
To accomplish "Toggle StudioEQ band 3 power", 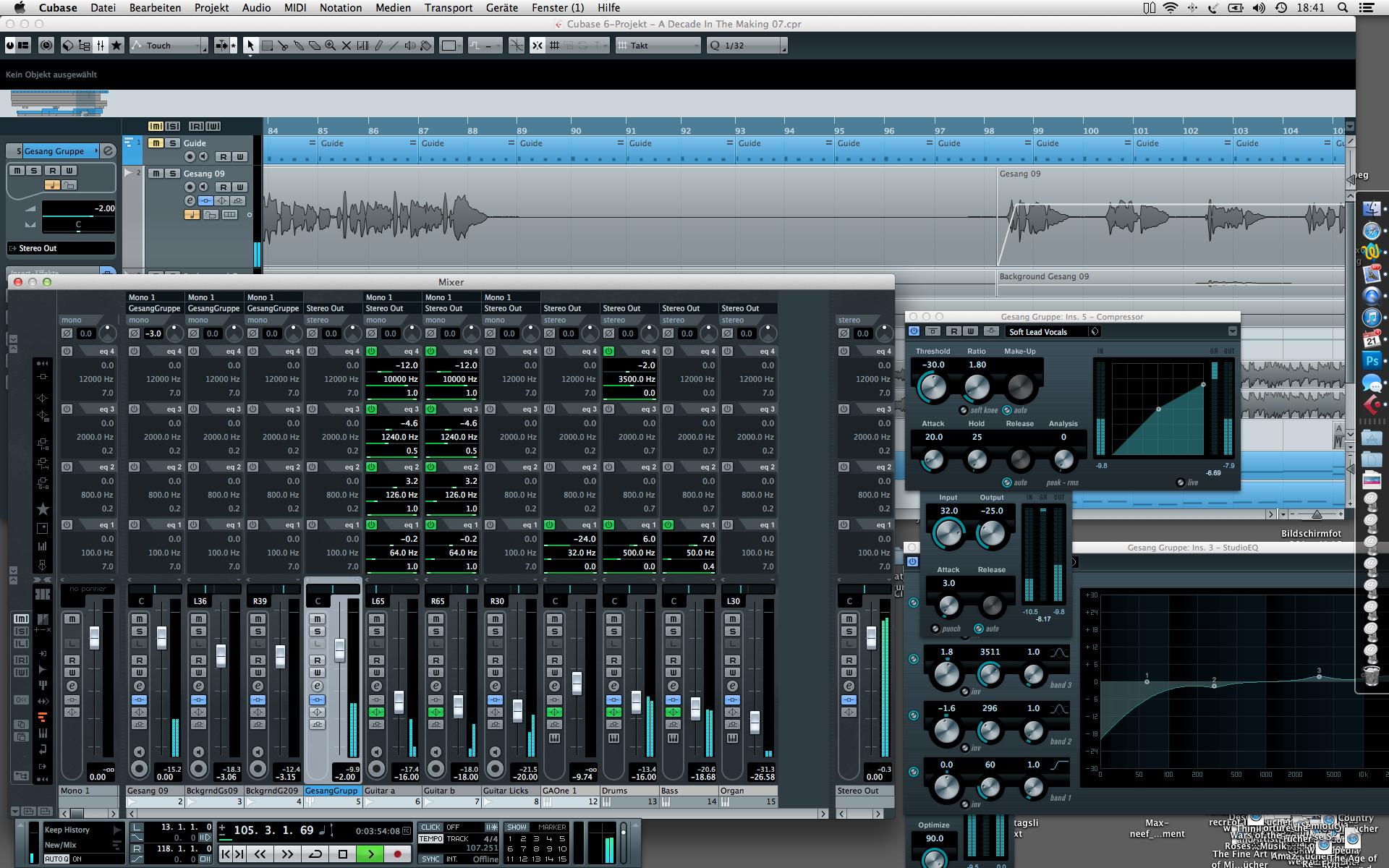I will click(x=914, y=659).
